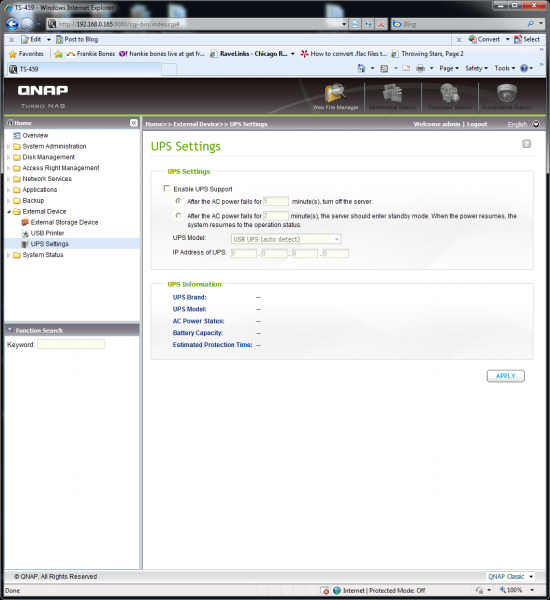Refresh the page in the address bar

368,24
